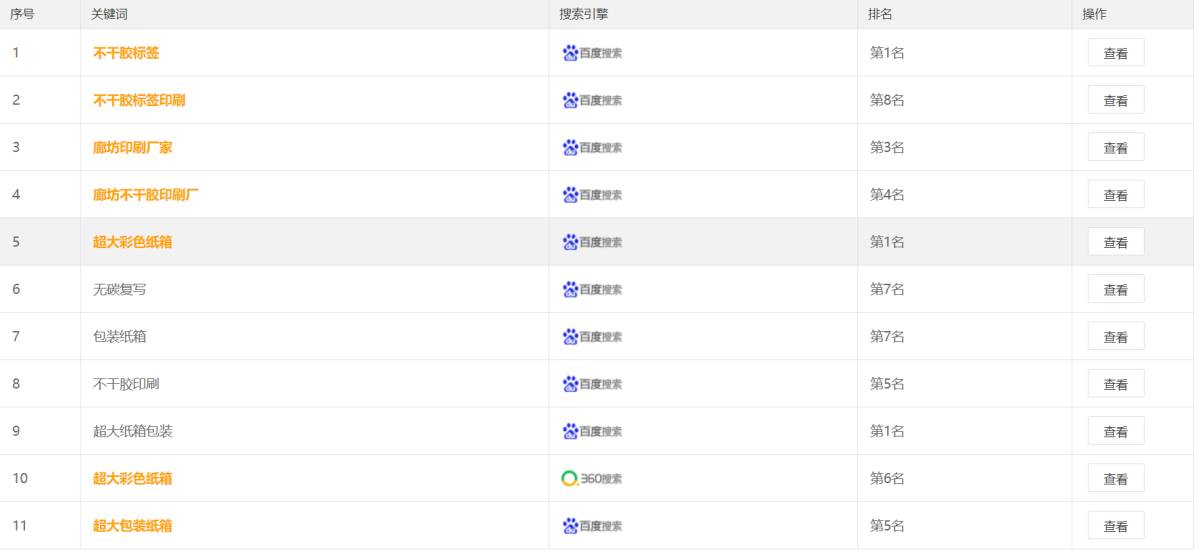Click the 关键词 column header
The height and width of the screenshot is (550, 1200).
(109, 14)
